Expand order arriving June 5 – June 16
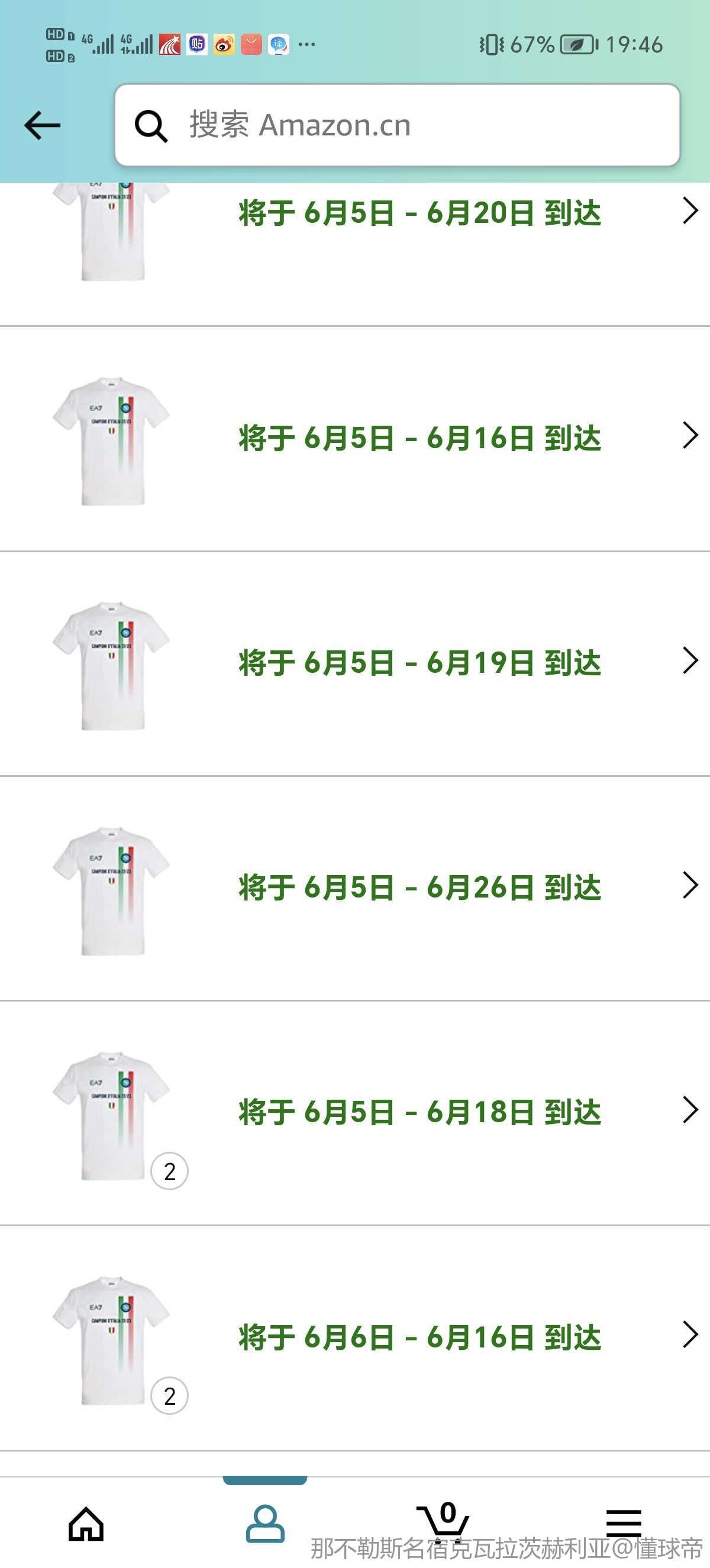The height and width of the screenshot is (1568, 710). click(x=690, y=436)
